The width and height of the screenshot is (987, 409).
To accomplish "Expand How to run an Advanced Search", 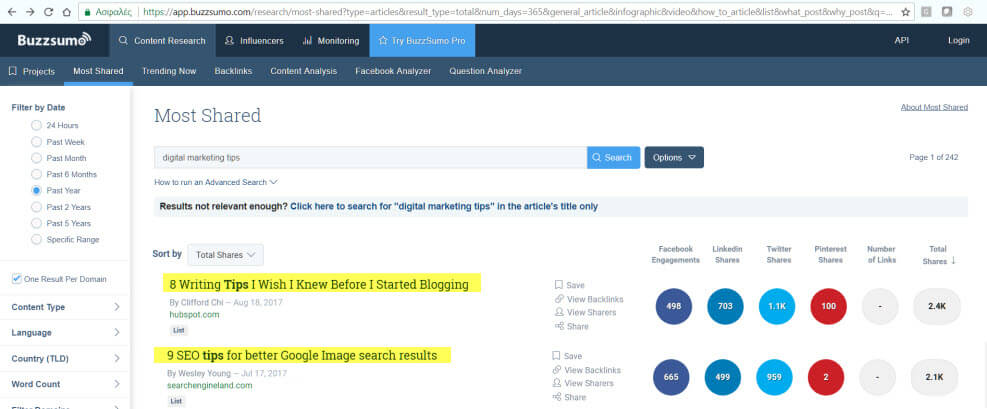I will (216, 182).
